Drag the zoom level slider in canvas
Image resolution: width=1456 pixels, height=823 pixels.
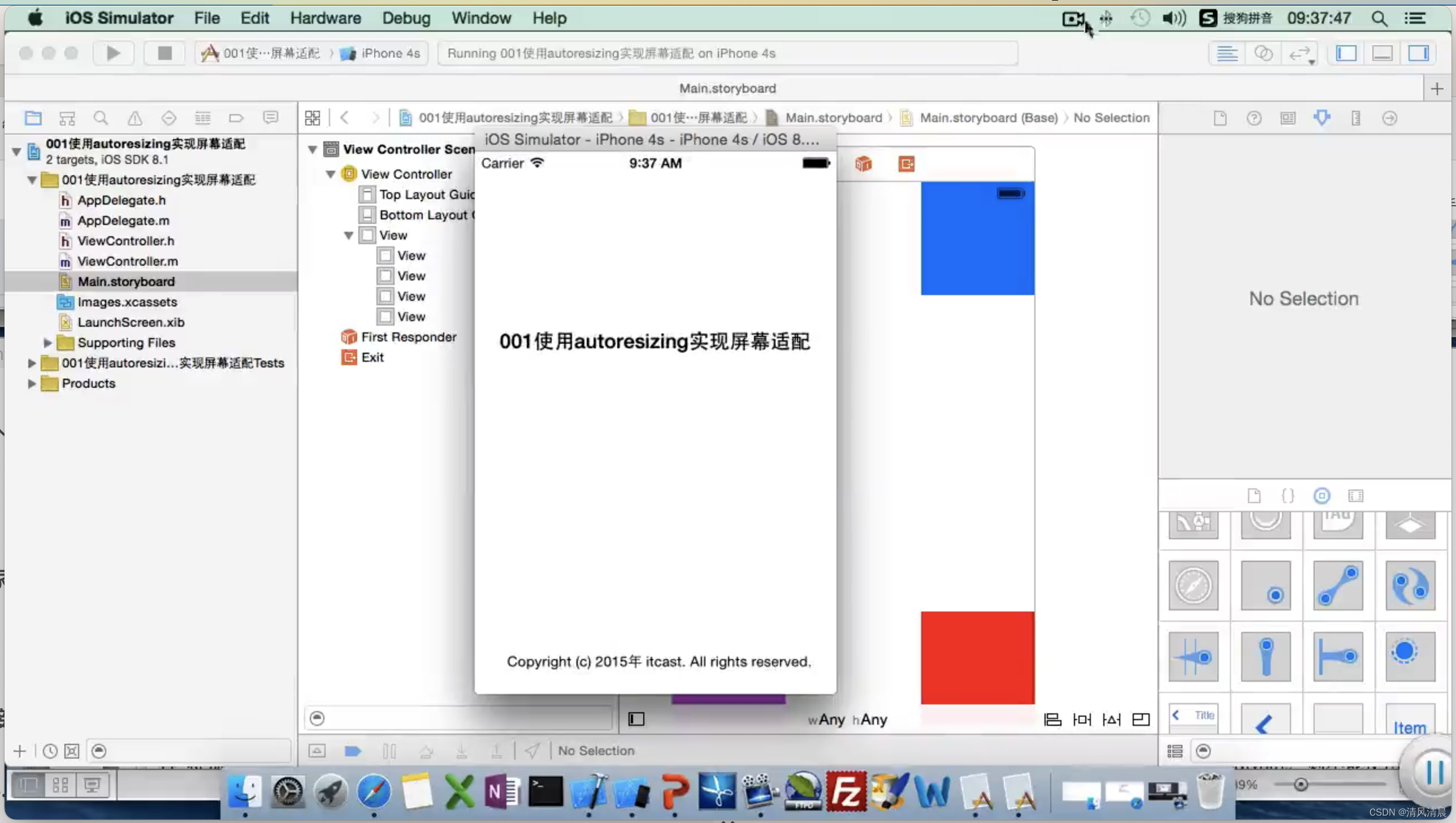coord(1300,785)
